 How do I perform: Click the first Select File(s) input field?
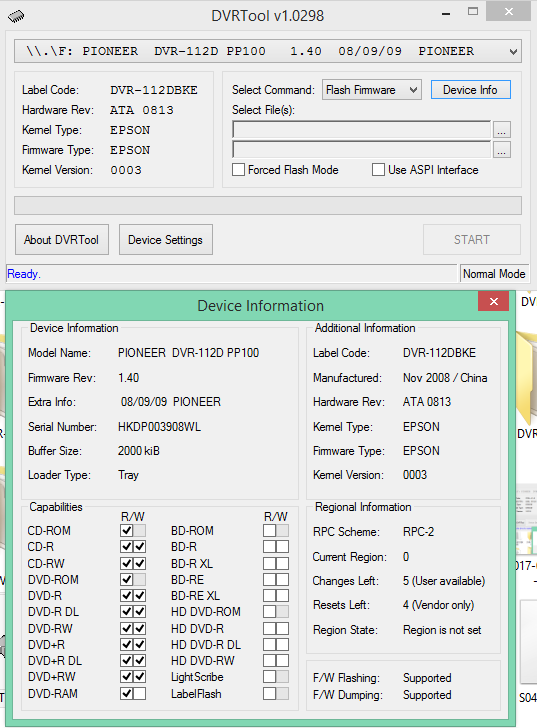pos(362,130)
